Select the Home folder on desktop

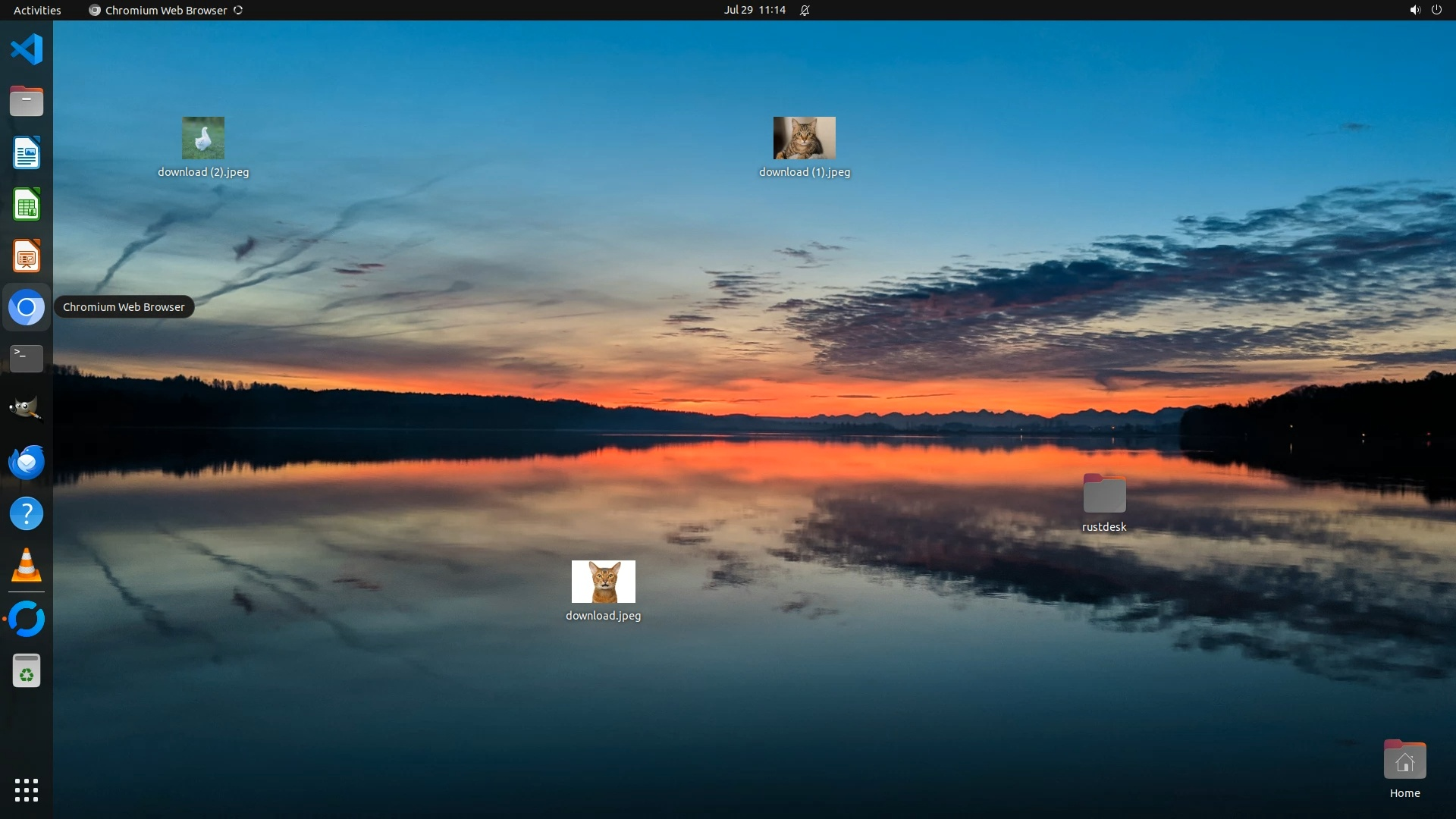point(1404,761)
